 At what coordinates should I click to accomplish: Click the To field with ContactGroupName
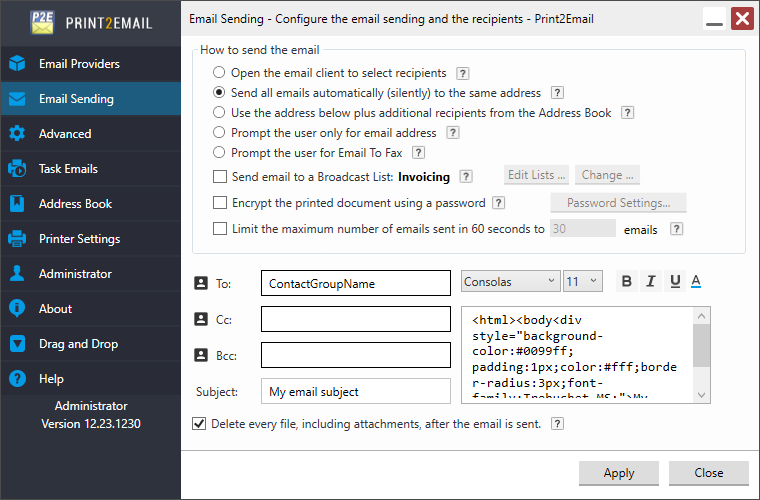coord(356,283)
